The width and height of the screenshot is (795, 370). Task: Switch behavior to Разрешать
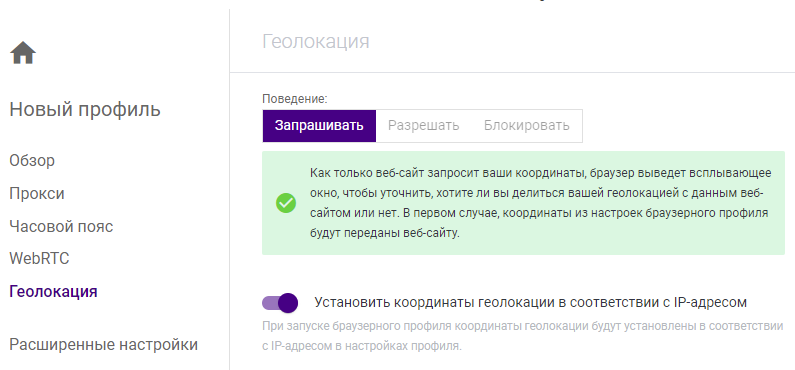pos(423,126)
